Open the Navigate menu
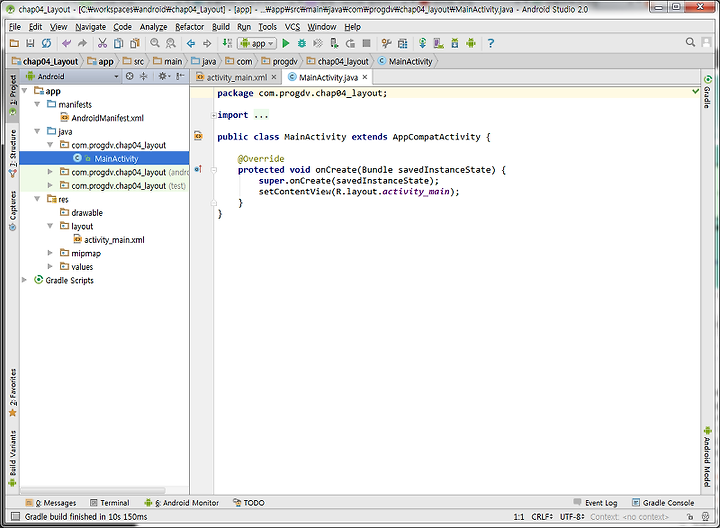 coord(90,27)
